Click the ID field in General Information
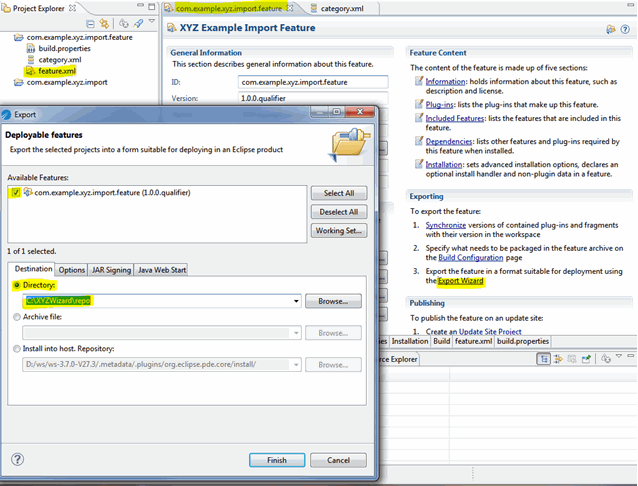 tap(313, 82)
